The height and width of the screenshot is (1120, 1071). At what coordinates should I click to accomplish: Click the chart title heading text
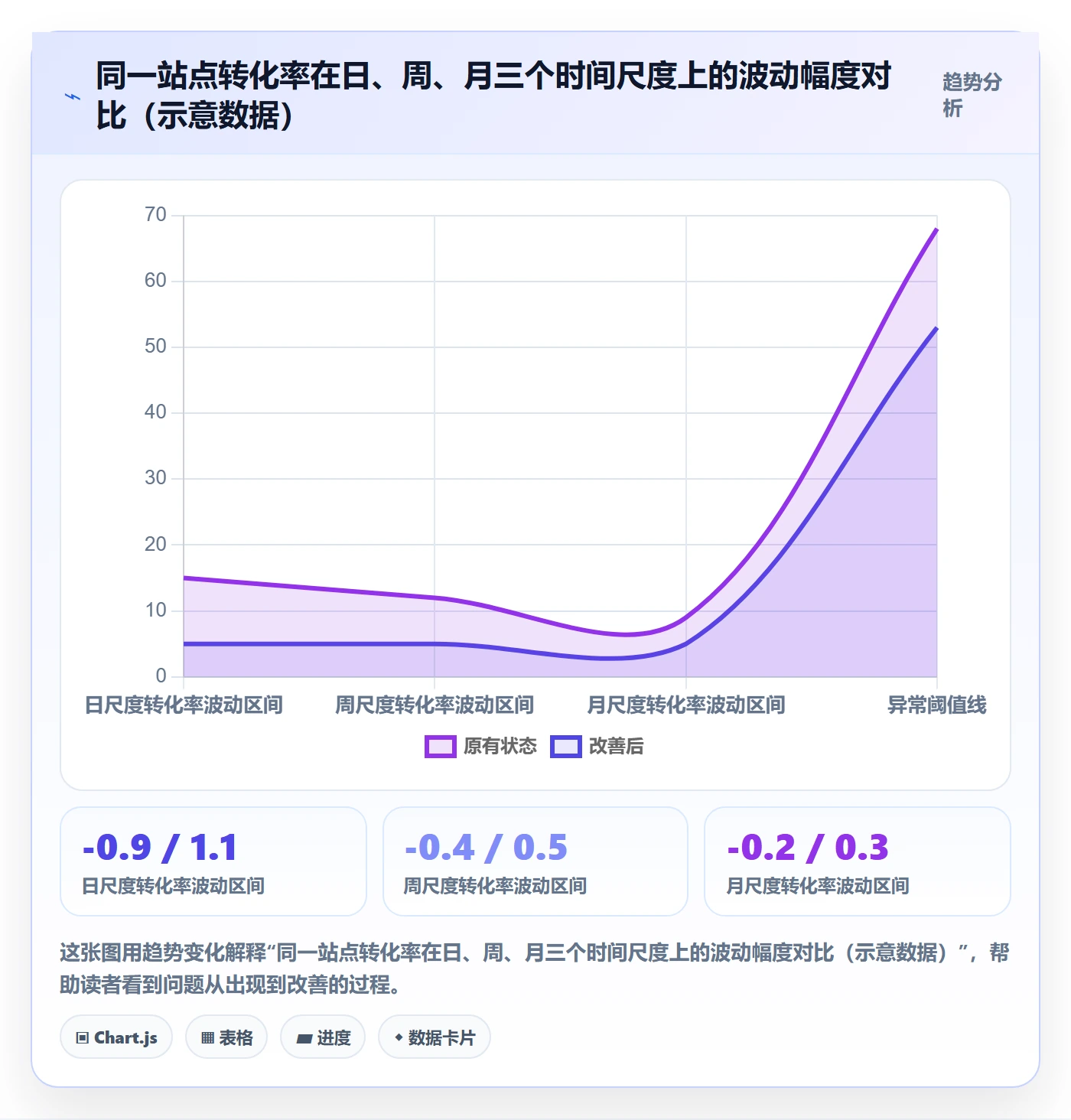click(493, 96)
